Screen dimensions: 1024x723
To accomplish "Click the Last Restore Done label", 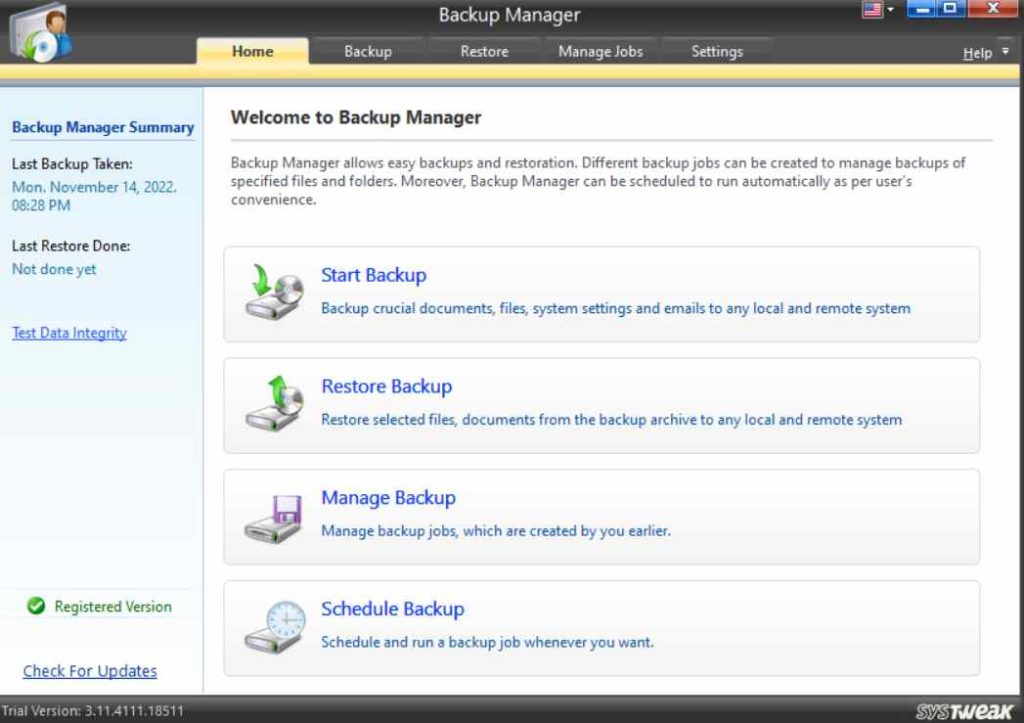I will click(71, 246).
